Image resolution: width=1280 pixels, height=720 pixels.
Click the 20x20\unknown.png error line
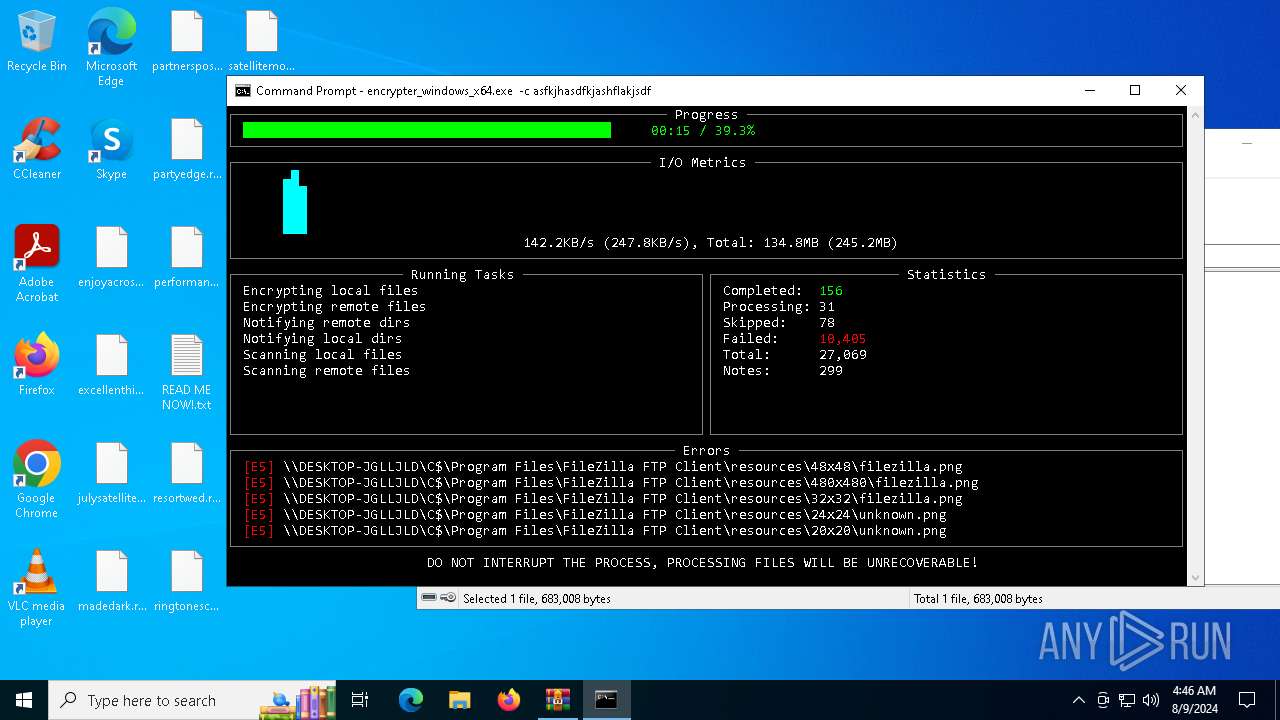[x=595, y=531]
